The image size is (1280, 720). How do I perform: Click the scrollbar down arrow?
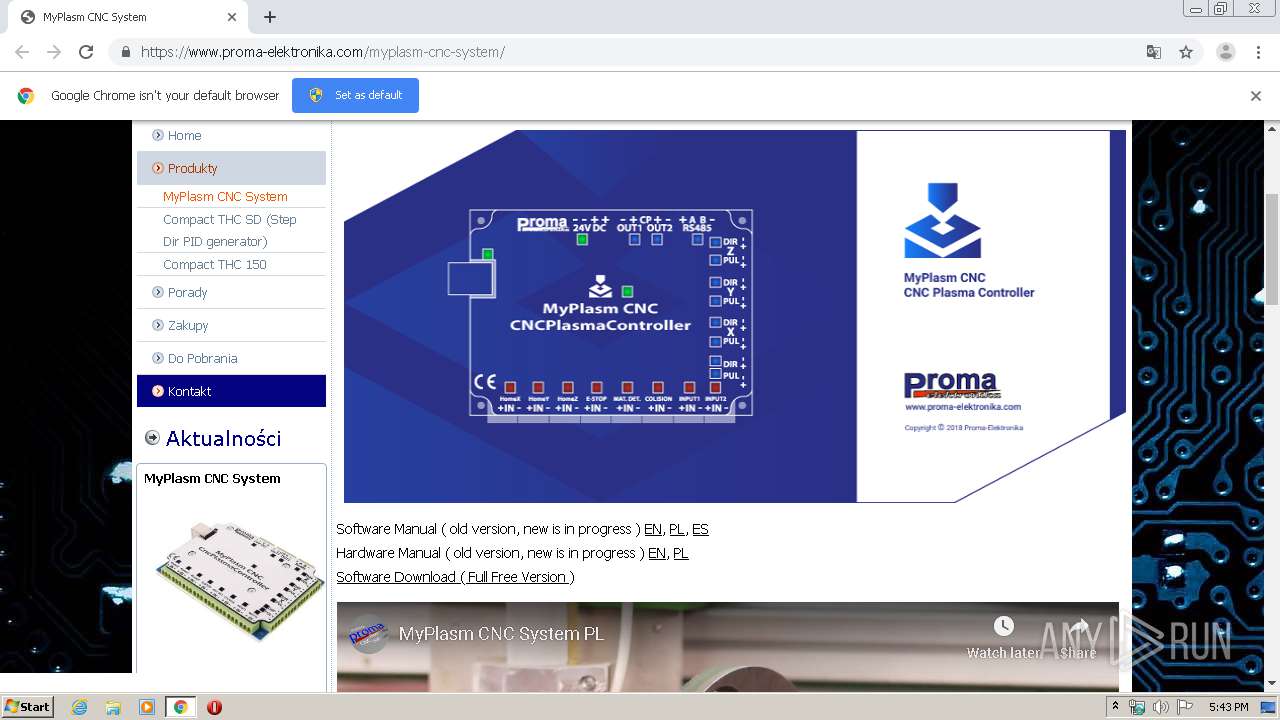click(1272, 684)
